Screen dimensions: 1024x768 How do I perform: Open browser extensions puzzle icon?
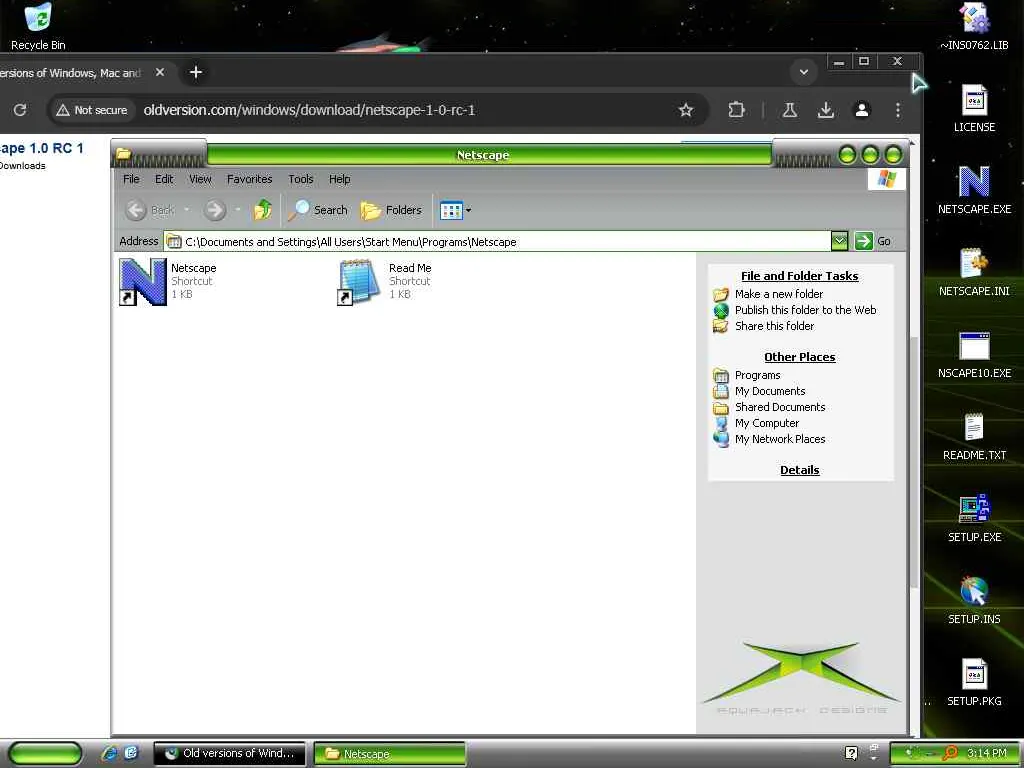[736, 110]
